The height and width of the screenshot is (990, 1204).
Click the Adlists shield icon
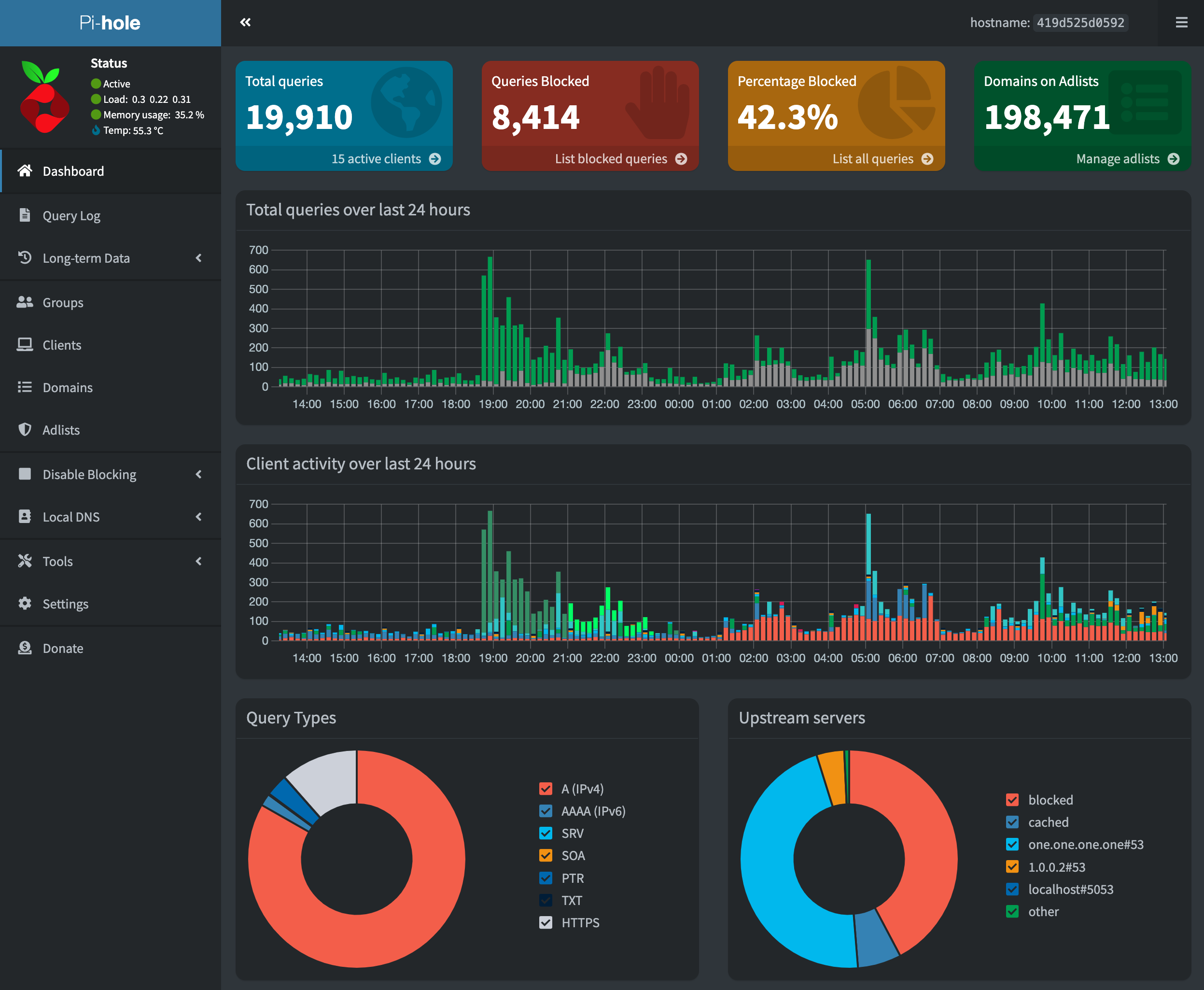coord(25,429)
